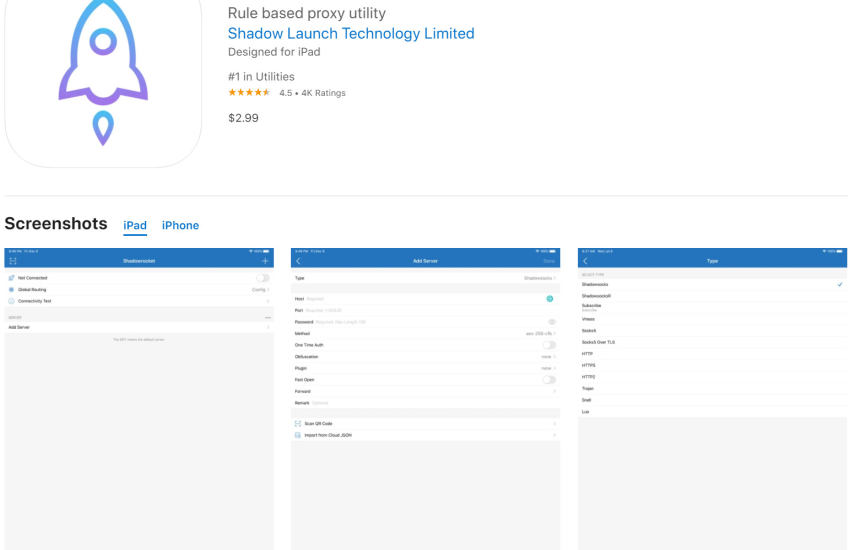Select Socks5 type

(712, 331)
